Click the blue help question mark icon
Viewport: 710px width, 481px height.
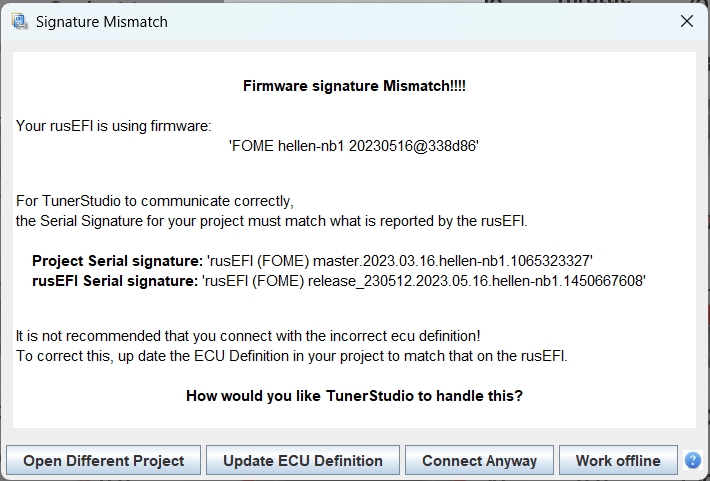693,460
